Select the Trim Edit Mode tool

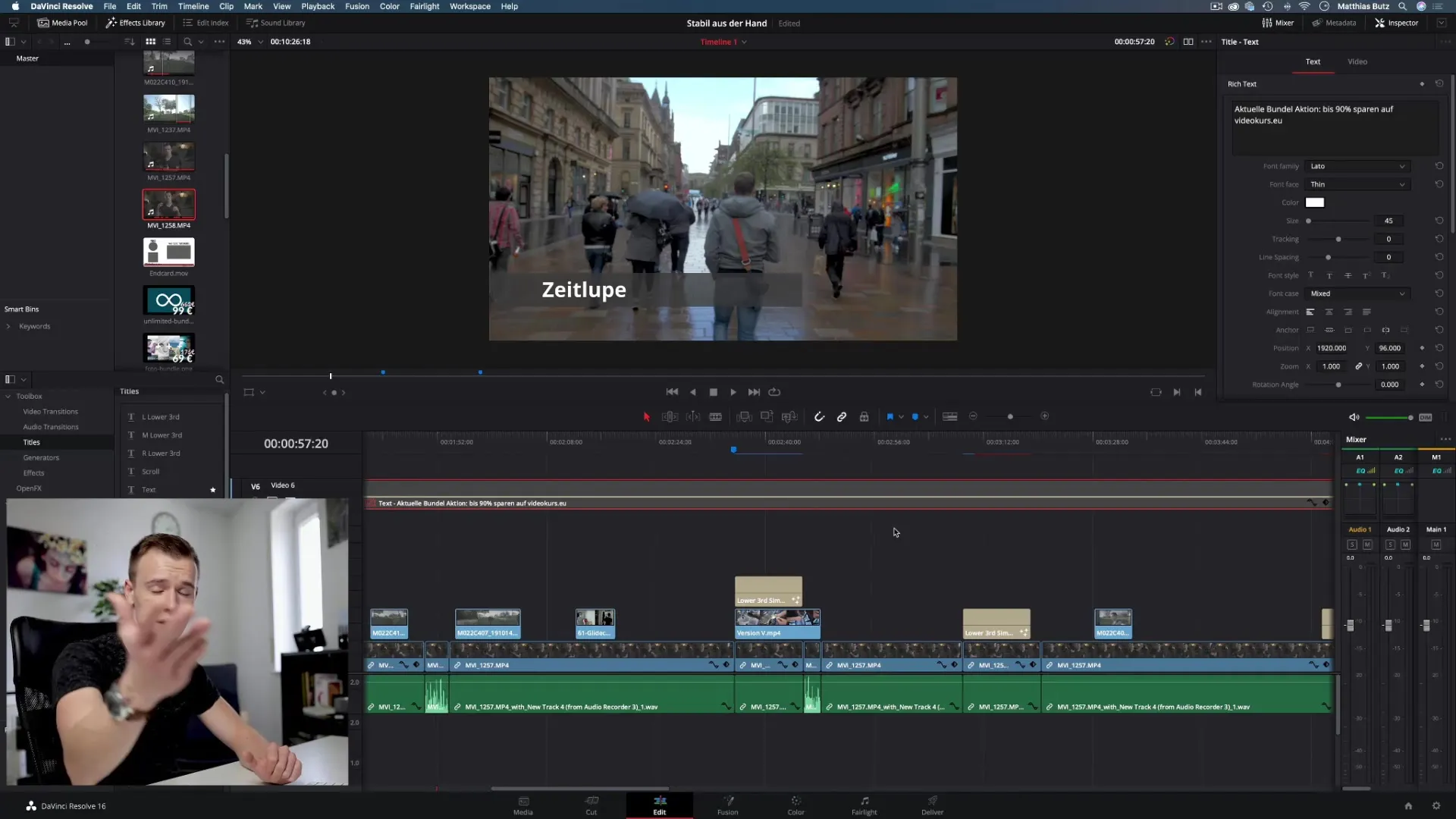pos(670,417)
